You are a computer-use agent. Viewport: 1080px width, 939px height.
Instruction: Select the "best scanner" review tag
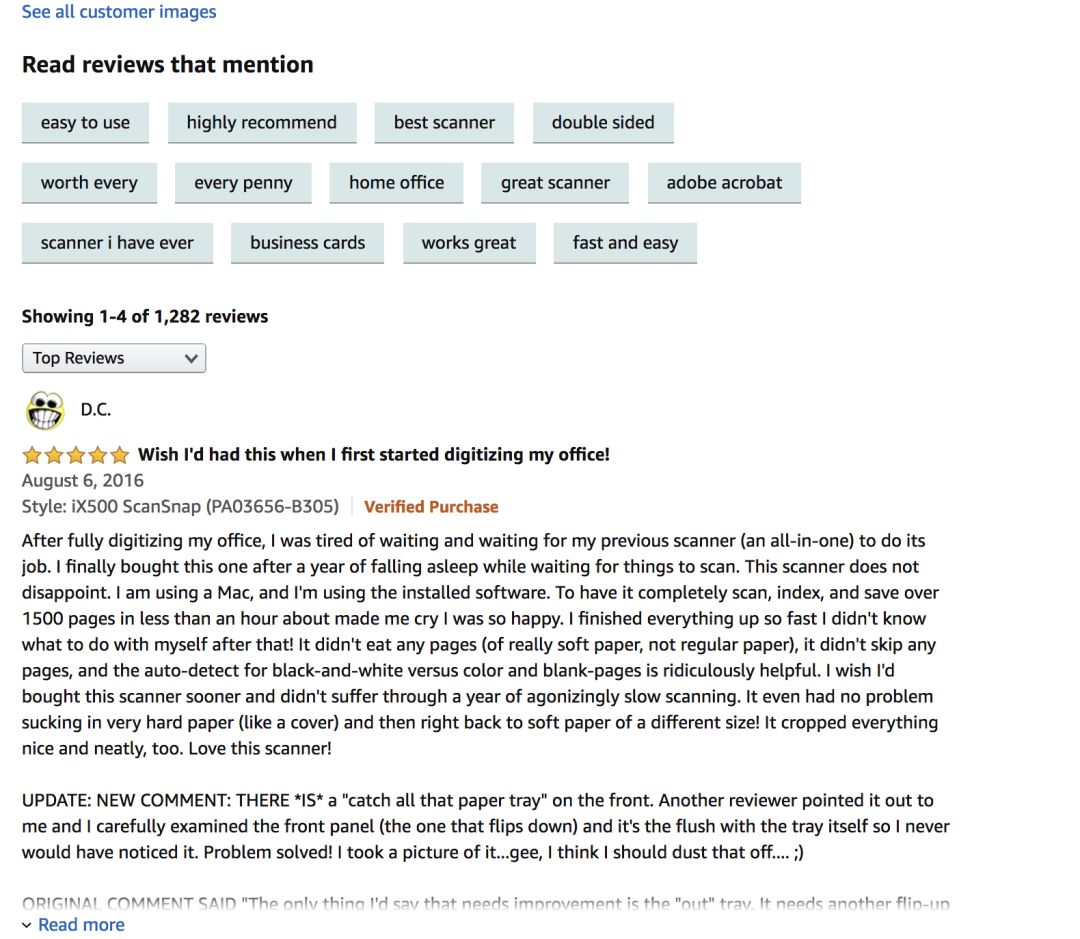point(444,123)
